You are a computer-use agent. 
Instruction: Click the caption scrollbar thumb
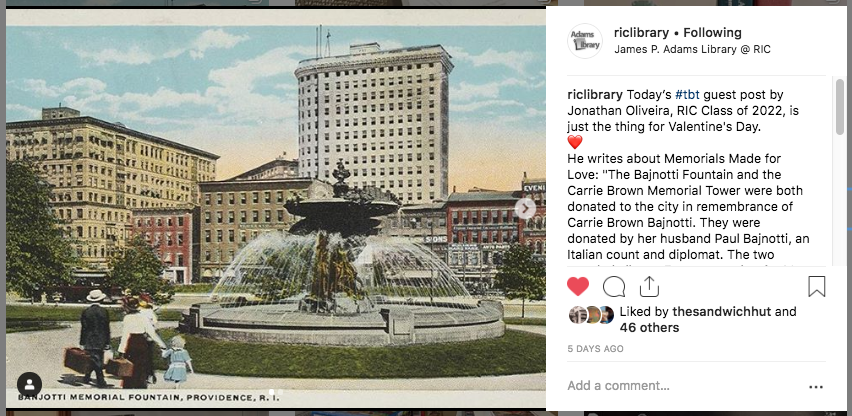(x=840, y=106)
